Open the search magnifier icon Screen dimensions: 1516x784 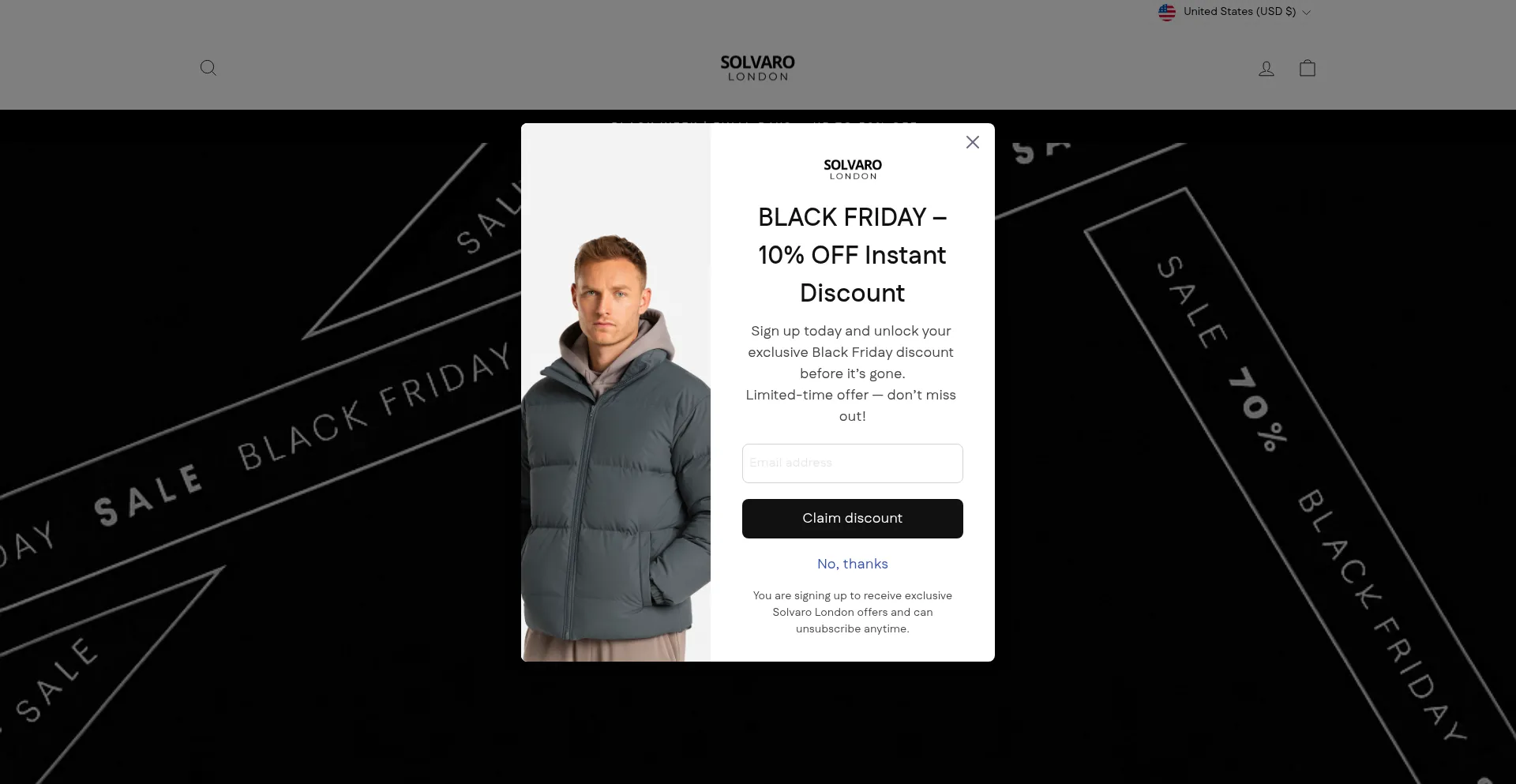click(208, 68)
